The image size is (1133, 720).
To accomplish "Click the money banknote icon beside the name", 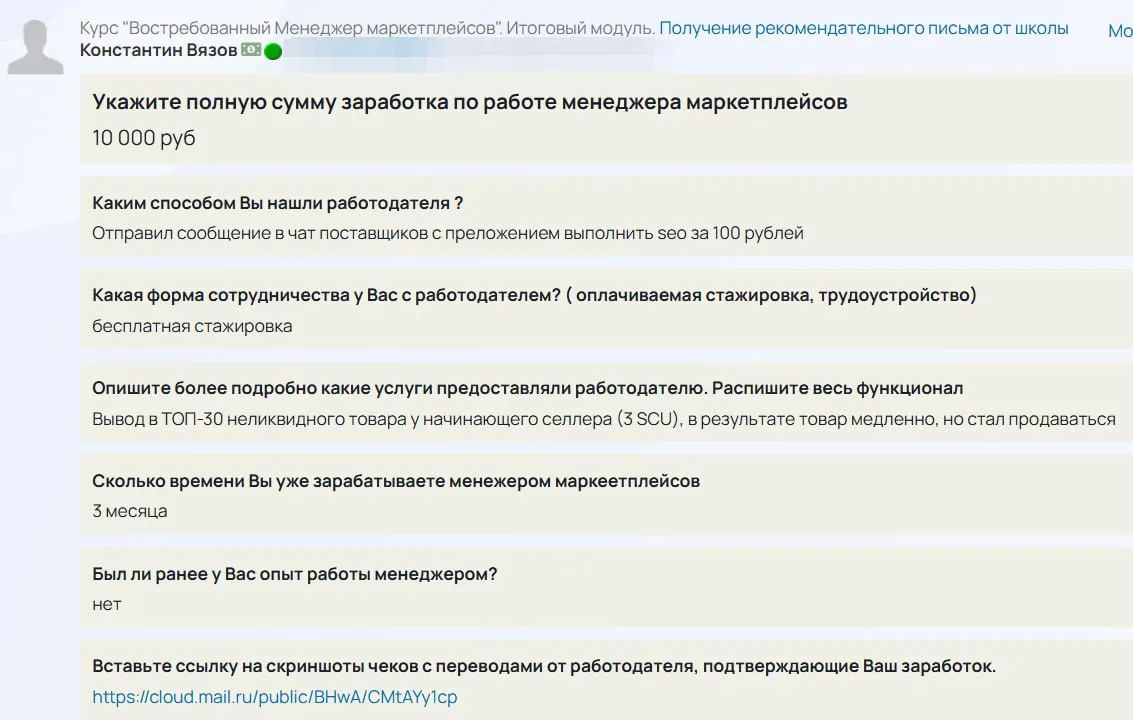I will tap(251, 50).
